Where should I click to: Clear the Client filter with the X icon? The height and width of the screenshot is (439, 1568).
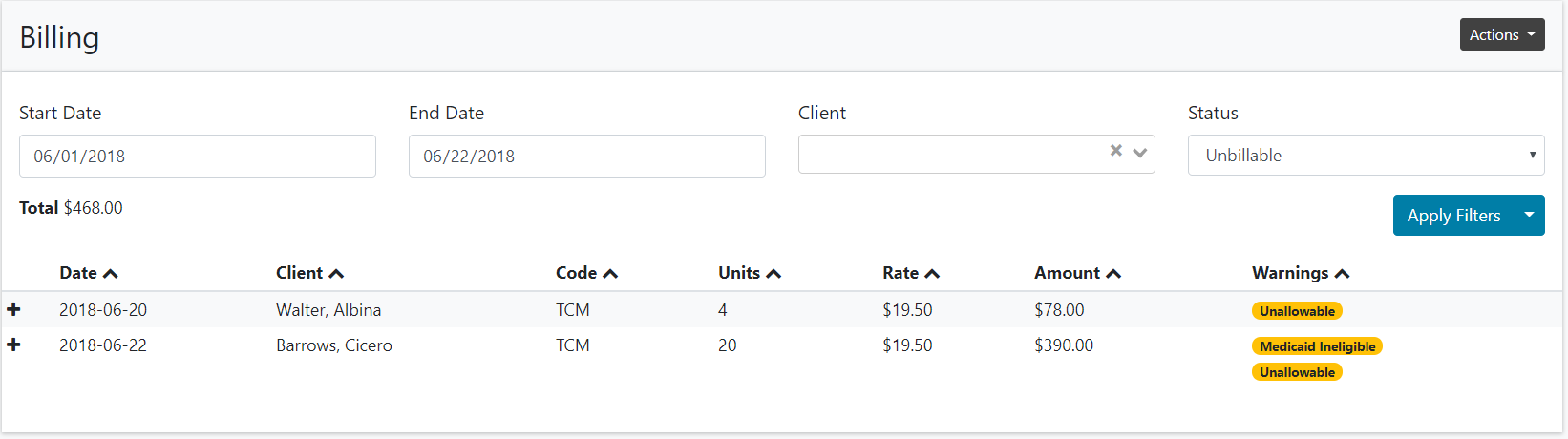(x=1115, y=151)
